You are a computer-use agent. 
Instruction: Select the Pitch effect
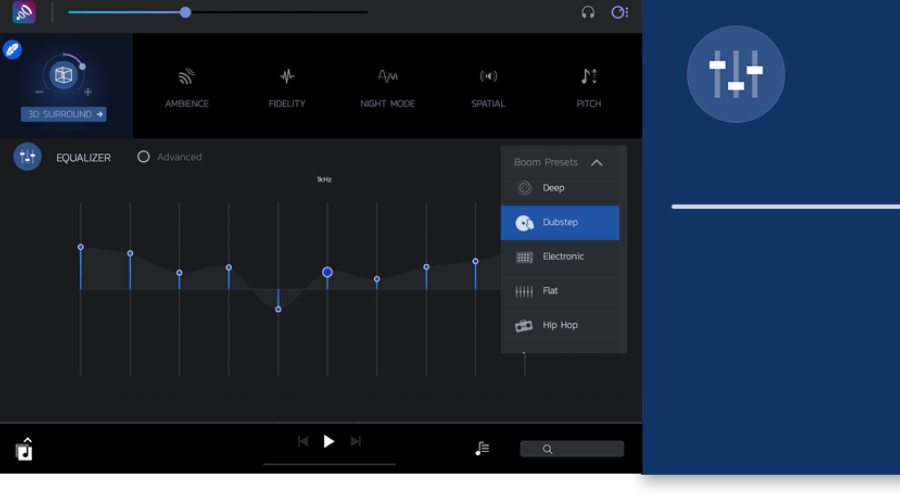(x=589, y=88)
